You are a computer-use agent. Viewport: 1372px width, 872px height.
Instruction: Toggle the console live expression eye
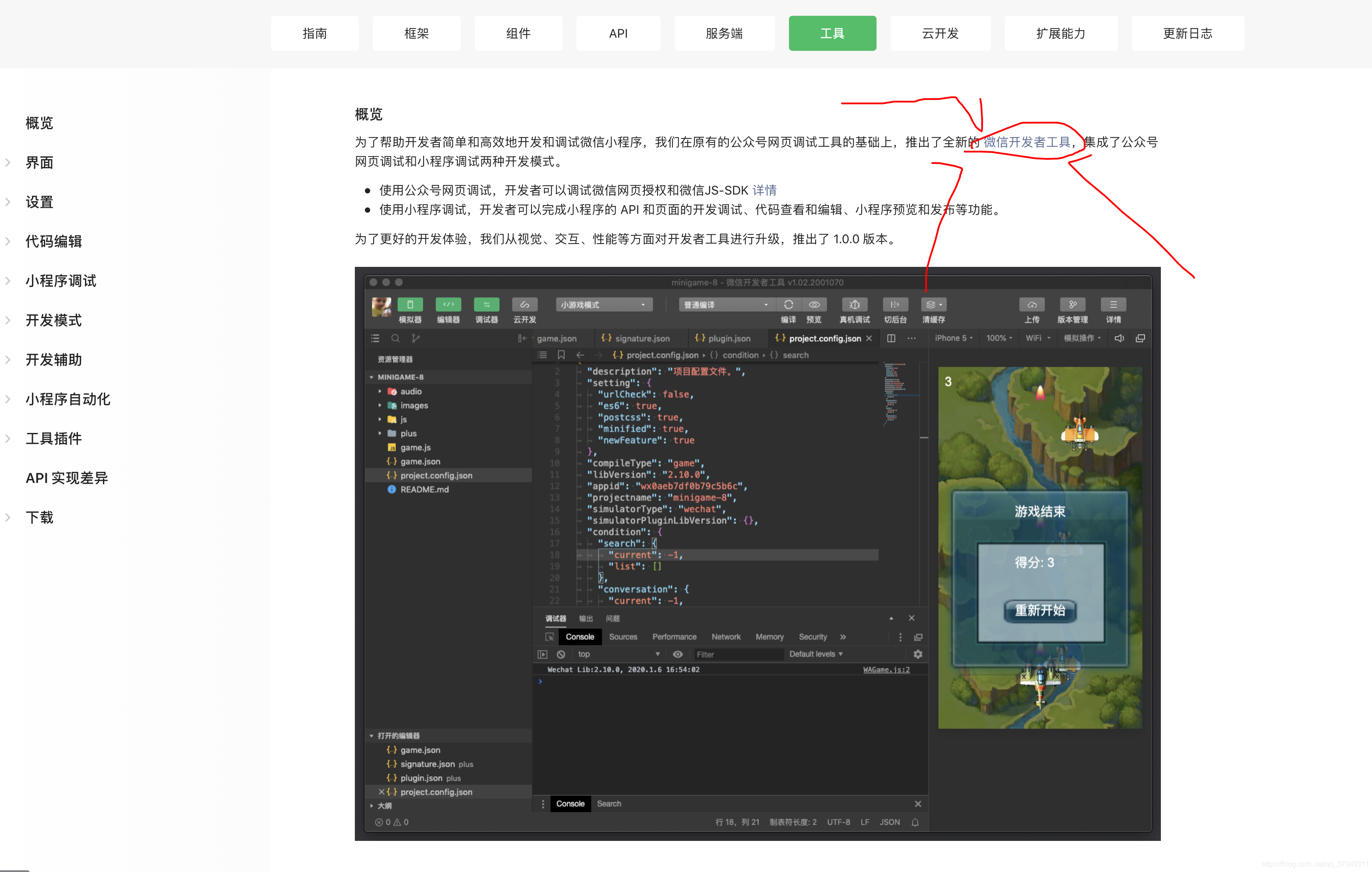click(x=677, y=654)
